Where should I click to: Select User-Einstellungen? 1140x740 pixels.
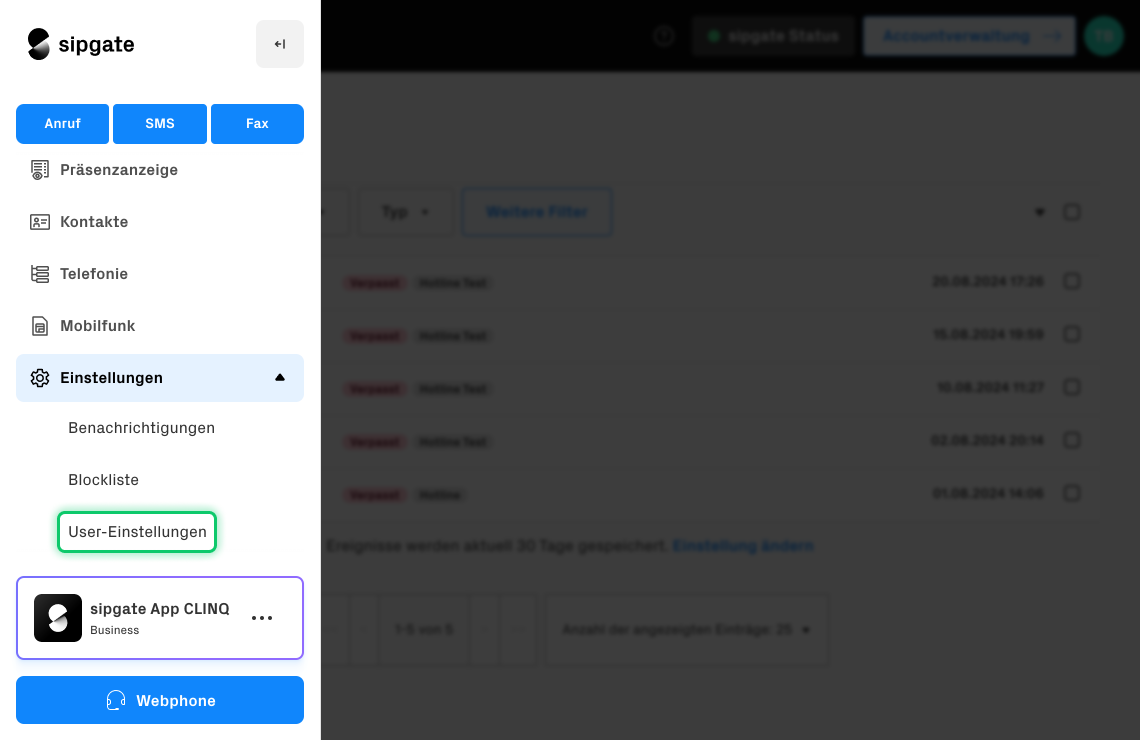(137, 532)
